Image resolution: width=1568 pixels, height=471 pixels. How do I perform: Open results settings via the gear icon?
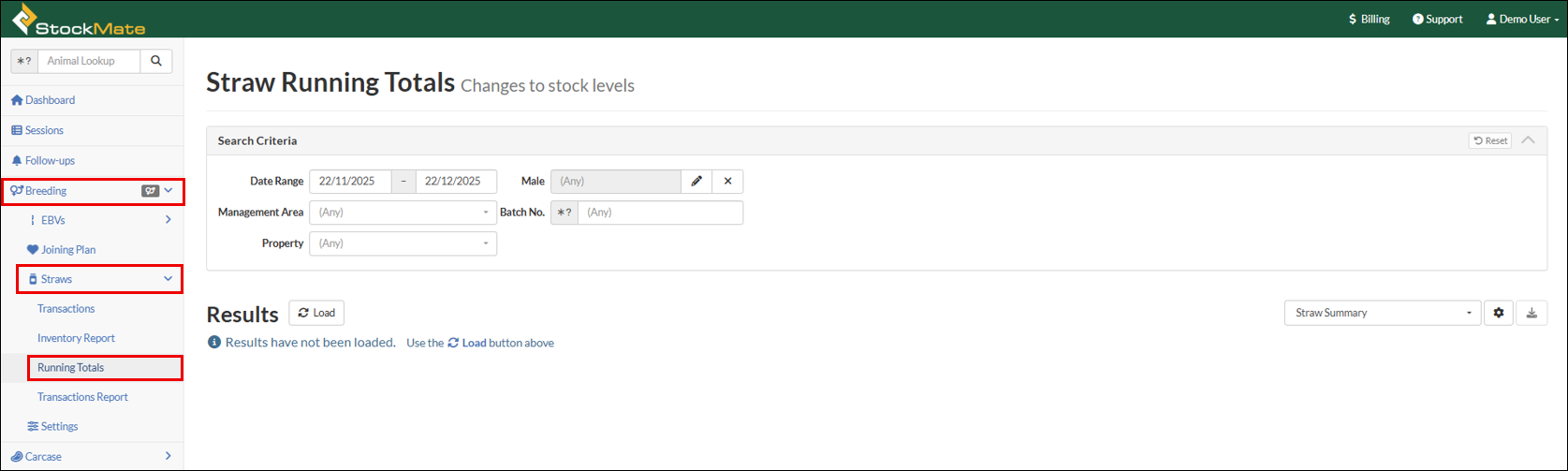(1498, 313)
